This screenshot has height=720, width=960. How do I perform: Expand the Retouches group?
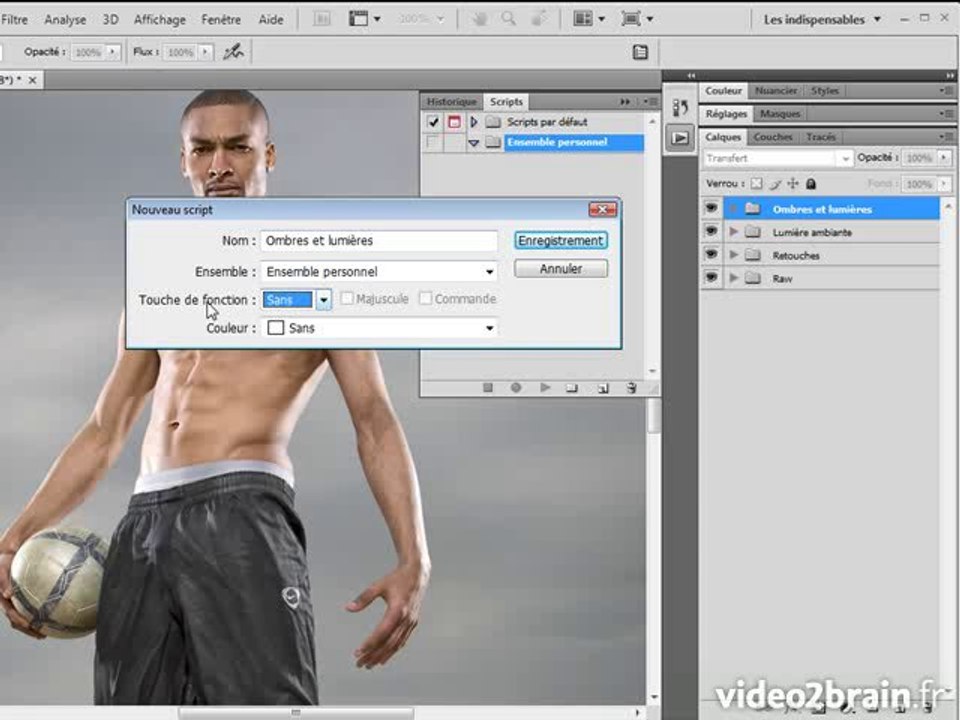point(733,255)
